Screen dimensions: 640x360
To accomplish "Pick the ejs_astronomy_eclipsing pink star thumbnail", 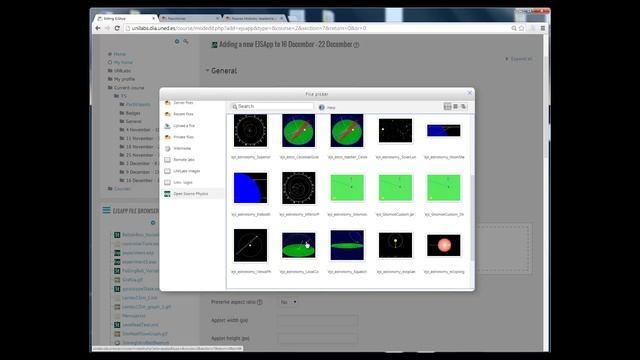I will [444, 245].
